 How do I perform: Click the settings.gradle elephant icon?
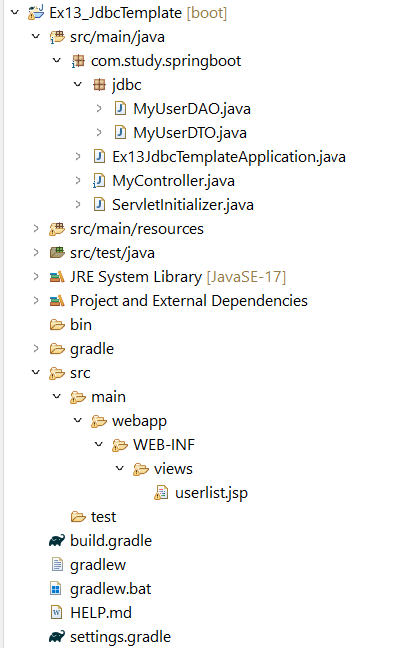pos(57,636)
